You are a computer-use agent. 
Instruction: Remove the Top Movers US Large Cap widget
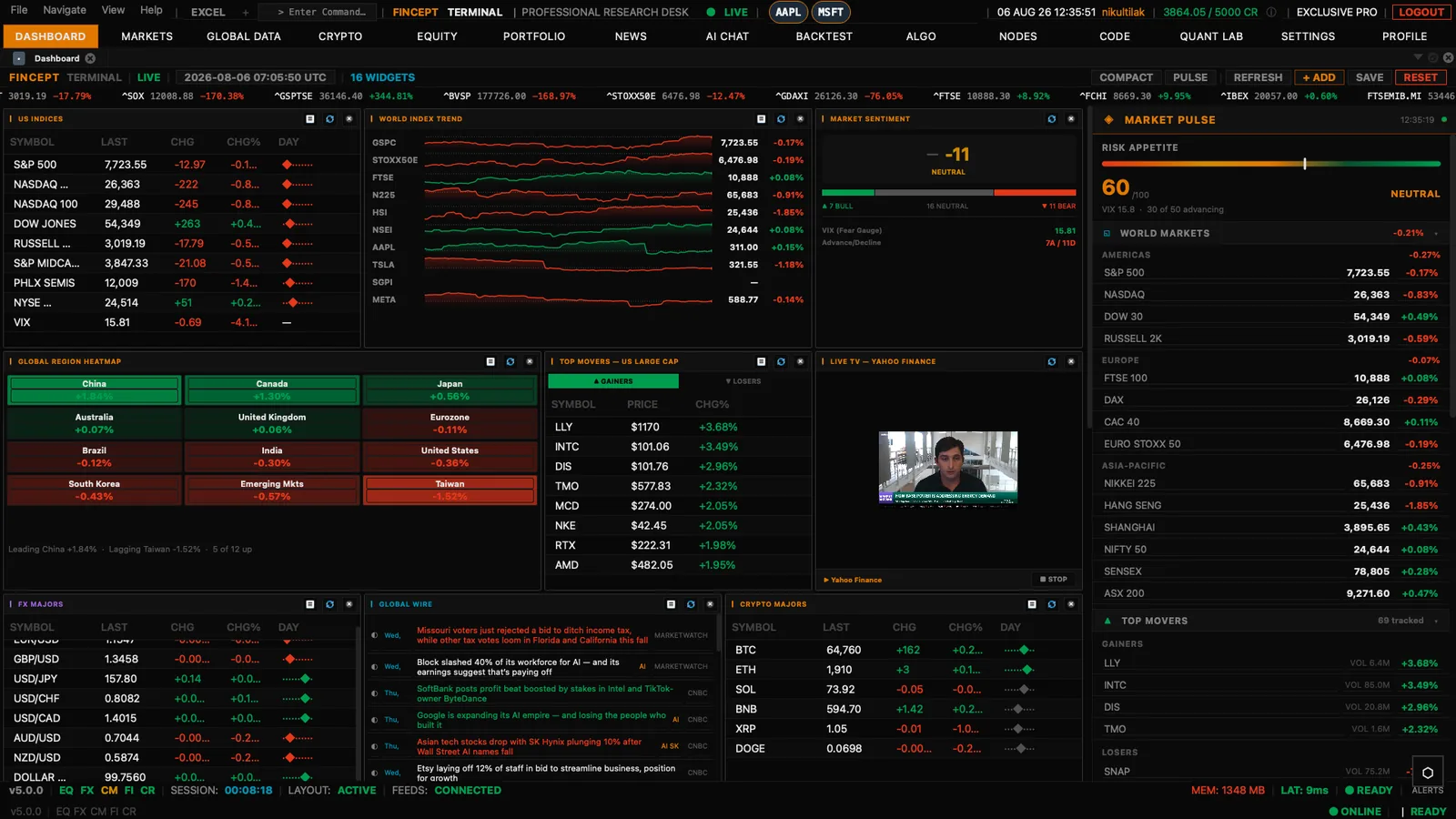click(x=801, y=361)
